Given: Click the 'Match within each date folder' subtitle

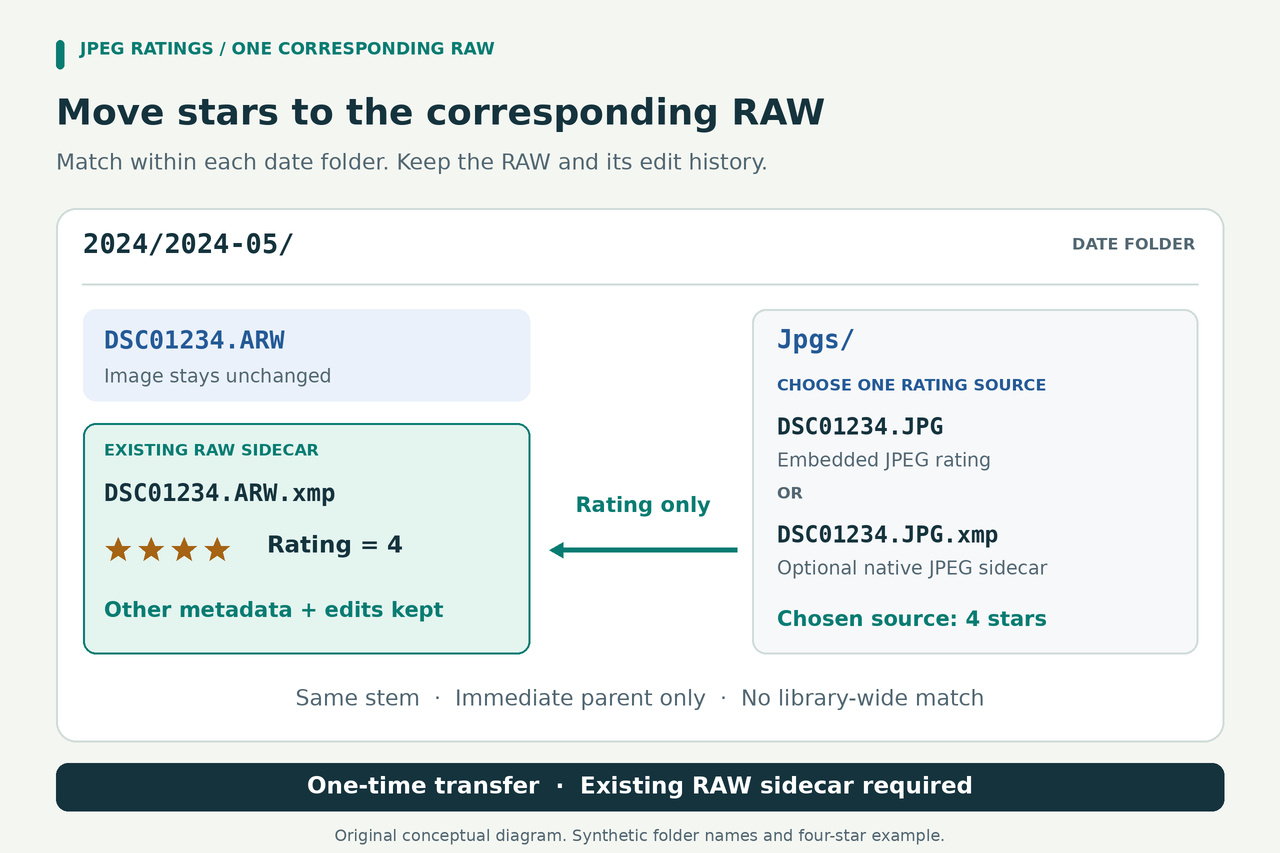Looking at the screenshot, I should (411, 162).
